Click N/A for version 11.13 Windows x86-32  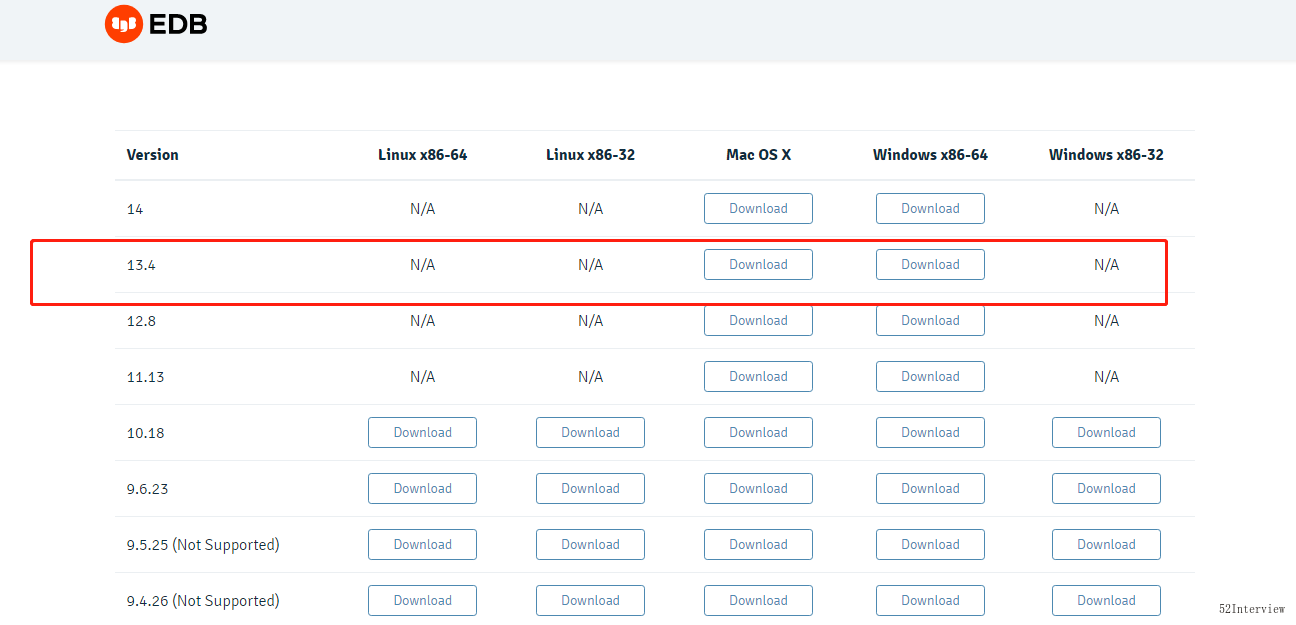1106,377
